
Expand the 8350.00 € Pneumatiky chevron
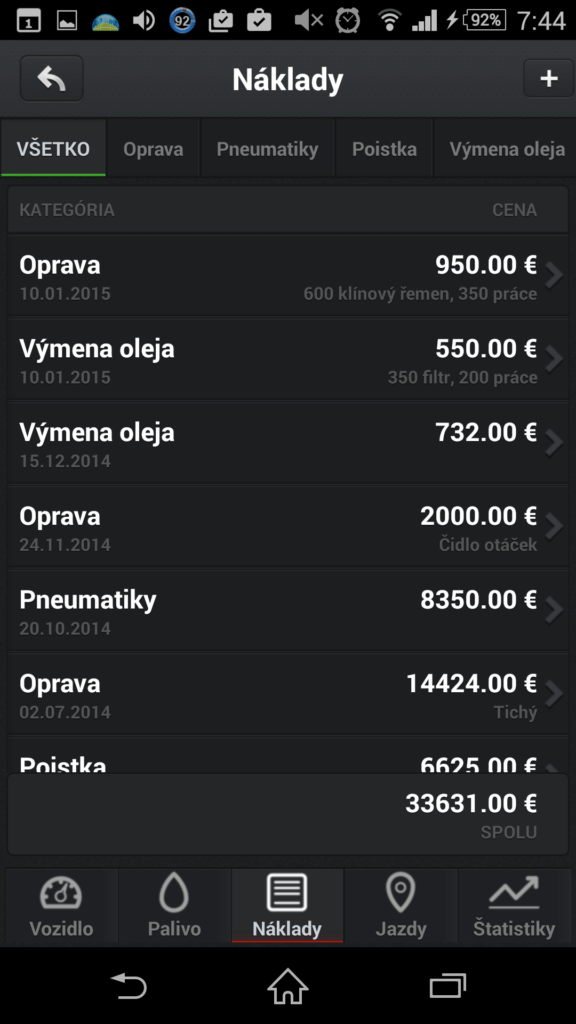click(554, 610)
